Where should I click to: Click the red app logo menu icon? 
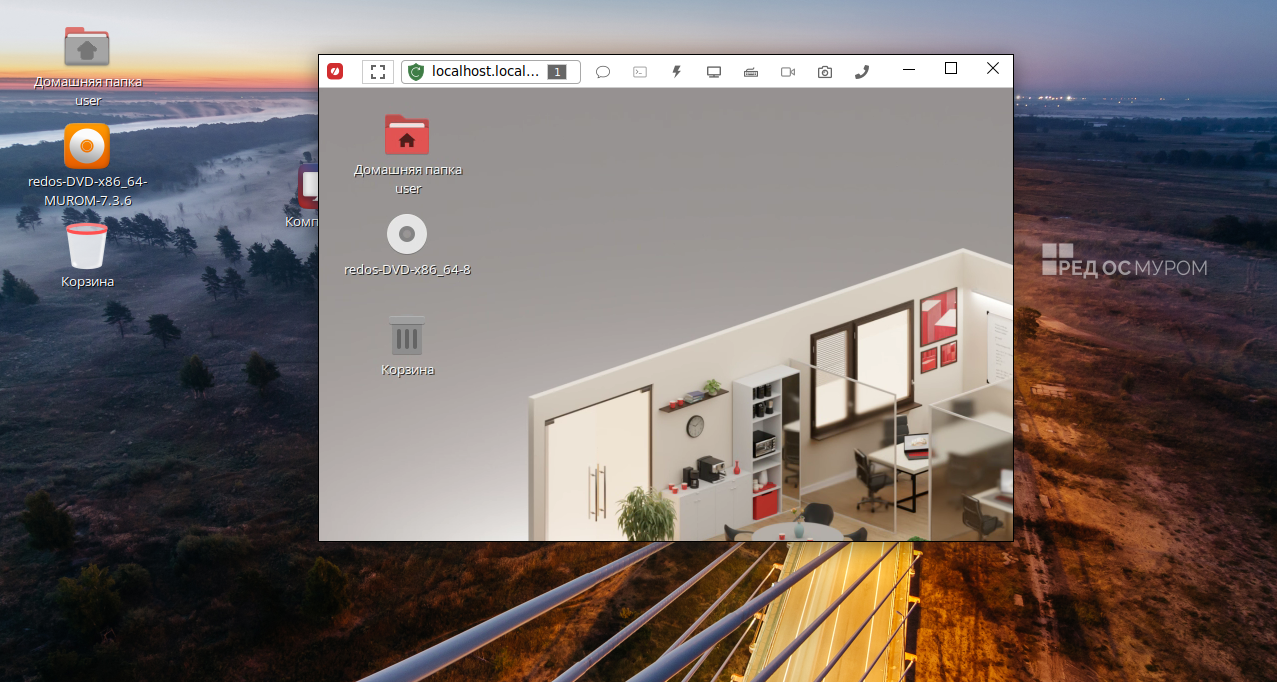tap(335, 71)
